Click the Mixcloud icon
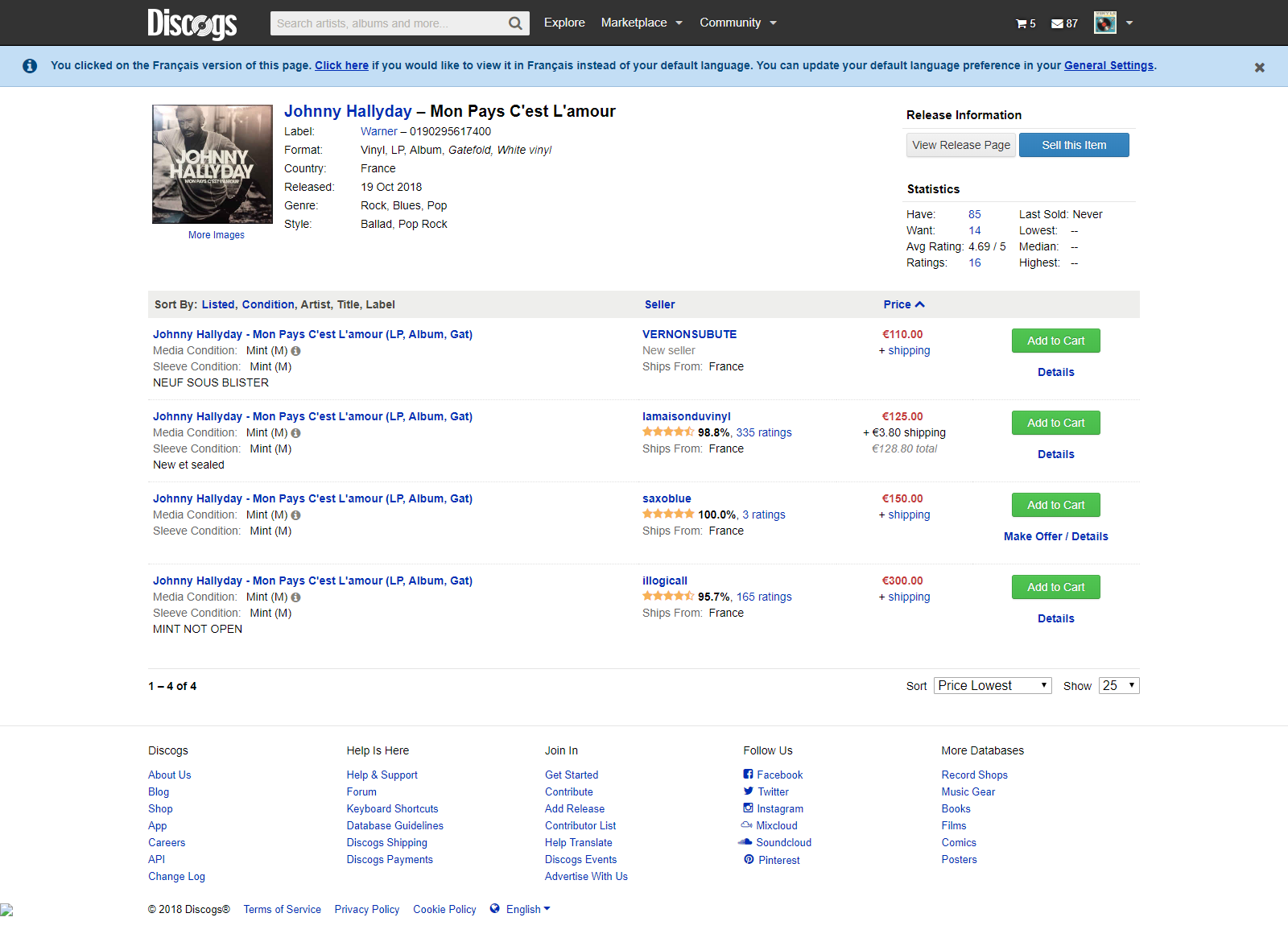1288x938 pixels. (746, 825)
